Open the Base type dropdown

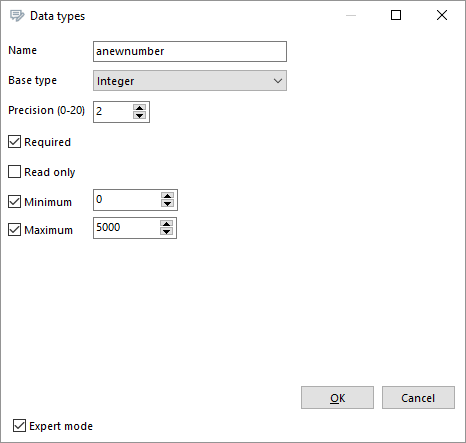point(190,81)
